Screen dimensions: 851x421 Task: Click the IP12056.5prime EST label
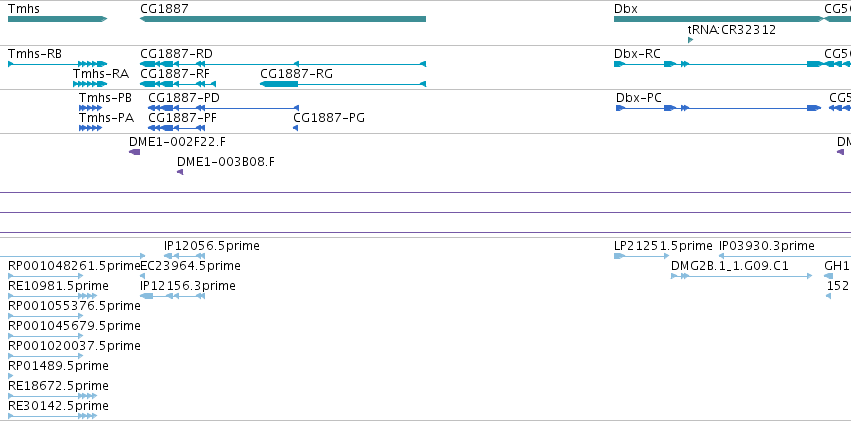(212, 246)
